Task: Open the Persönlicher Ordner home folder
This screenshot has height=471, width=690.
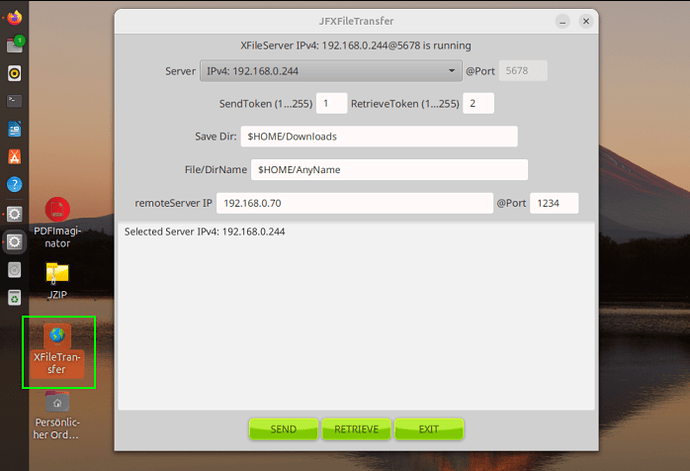Action: (57, 416)
